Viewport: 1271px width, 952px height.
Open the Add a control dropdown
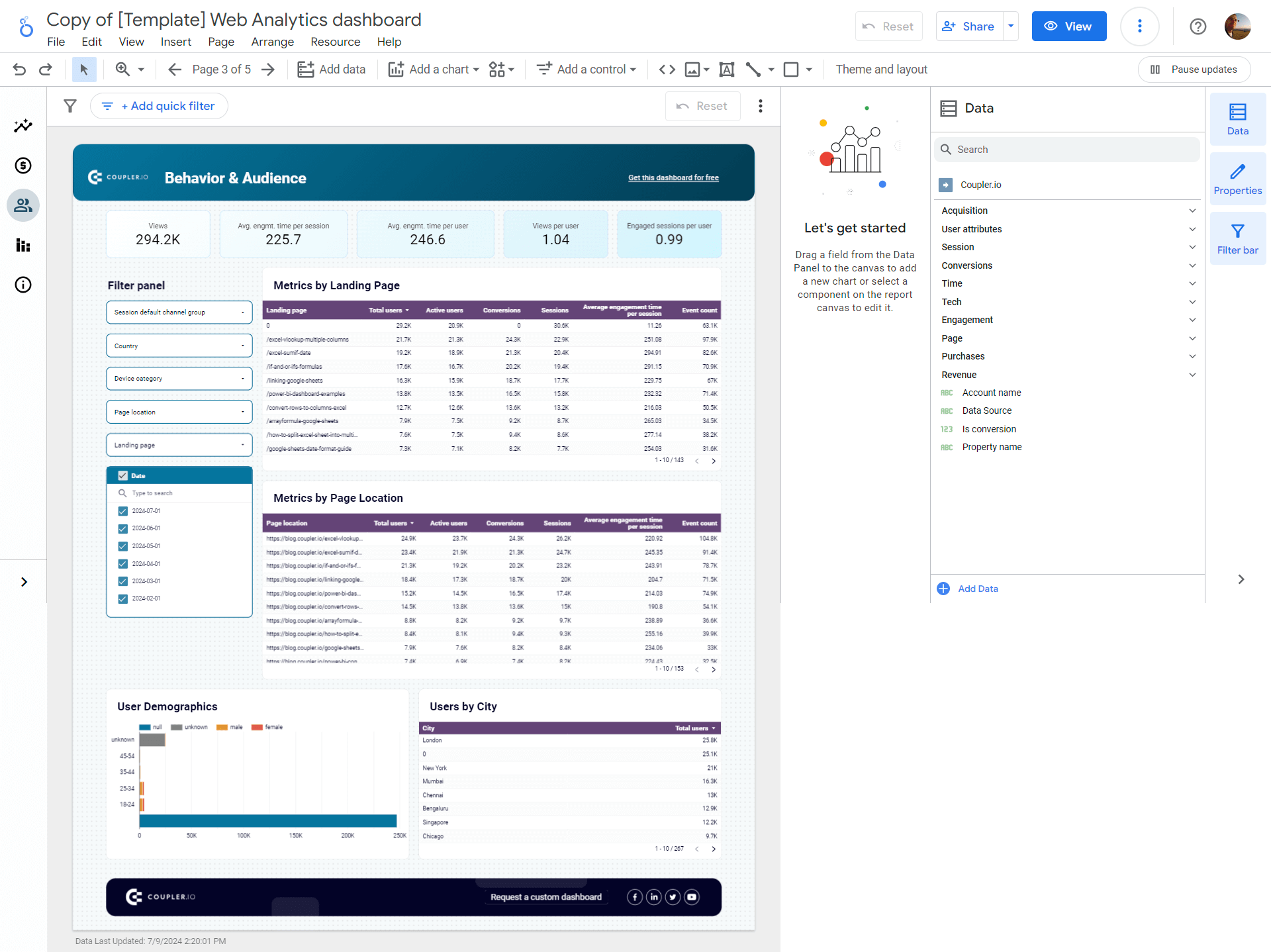coord(587,70)
